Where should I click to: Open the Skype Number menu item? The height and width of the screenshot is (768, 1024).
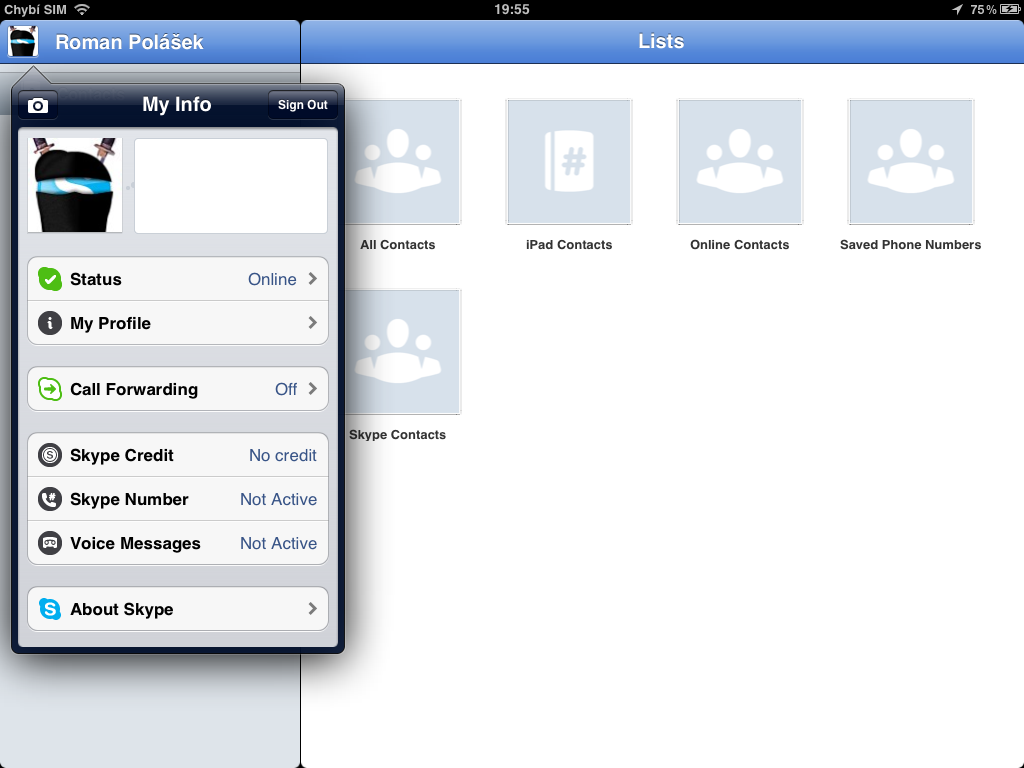click(178, 500)
